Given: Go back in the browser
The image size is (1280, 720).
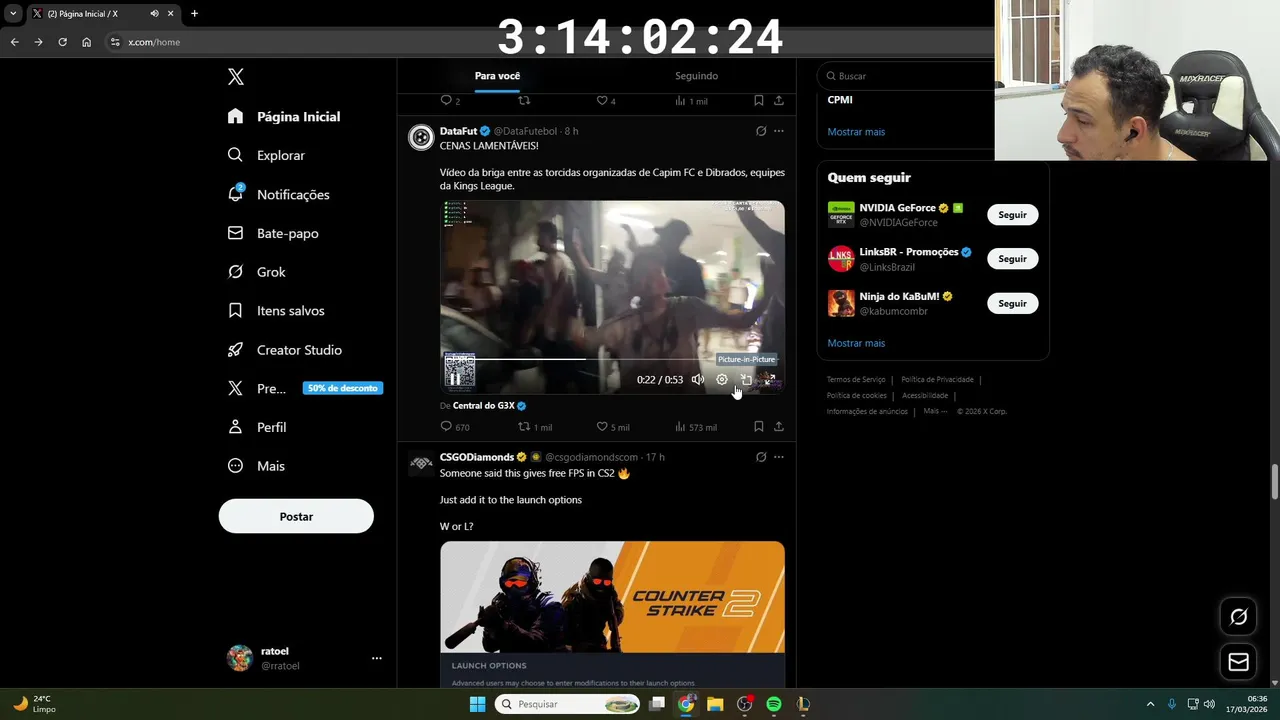Looking at the screenshot, I should pyautogui.click(x=14, y=42).
